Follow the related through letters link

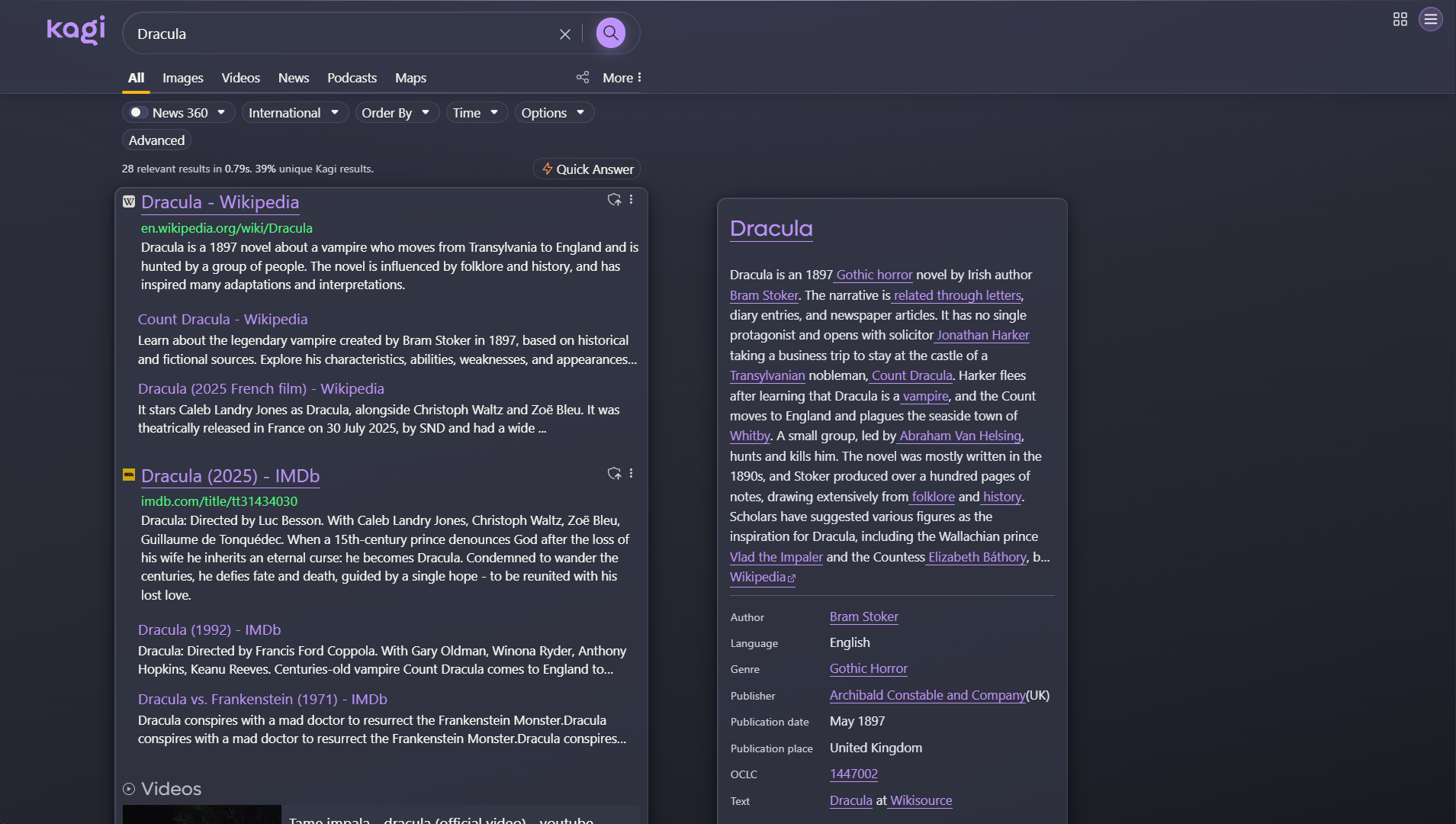957,295
